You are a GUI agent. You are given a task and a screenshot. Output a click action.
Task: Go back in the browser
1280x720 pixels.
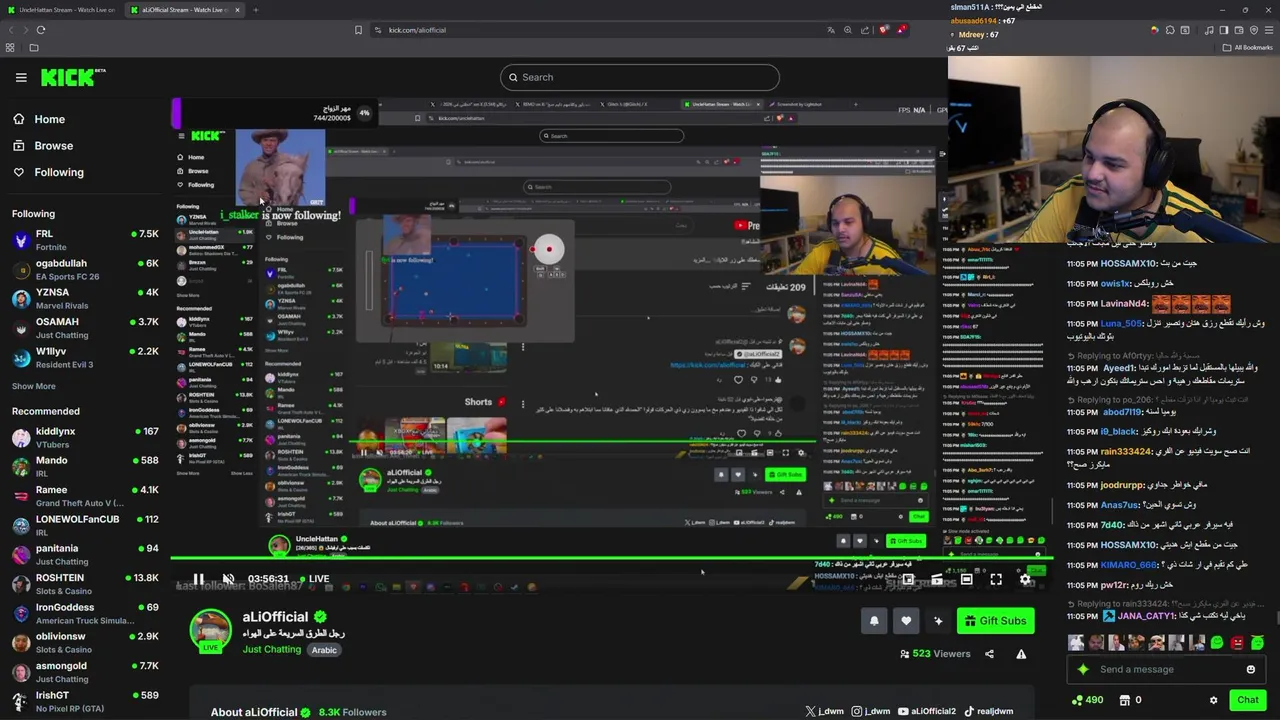coord(11,30)
